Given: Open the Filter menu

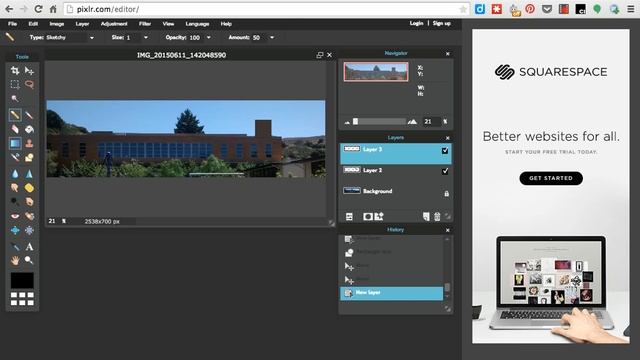Looking at the screenshot, I should [x=144, y=24].
